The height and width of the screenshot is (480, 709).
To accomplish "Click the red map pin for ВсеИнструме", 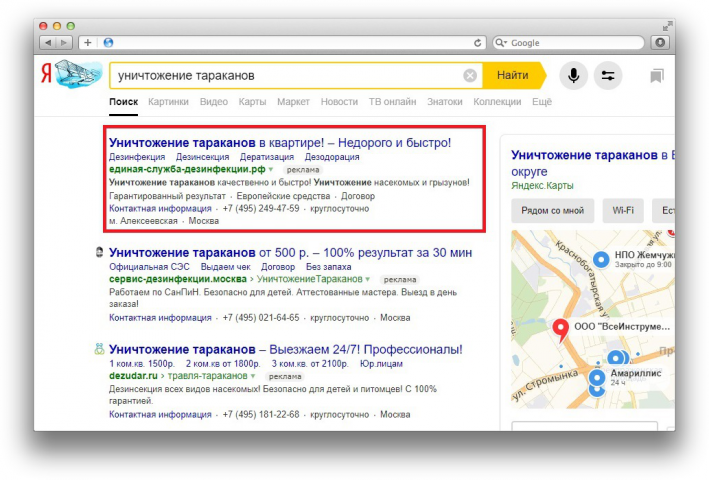I will [561, 329].
